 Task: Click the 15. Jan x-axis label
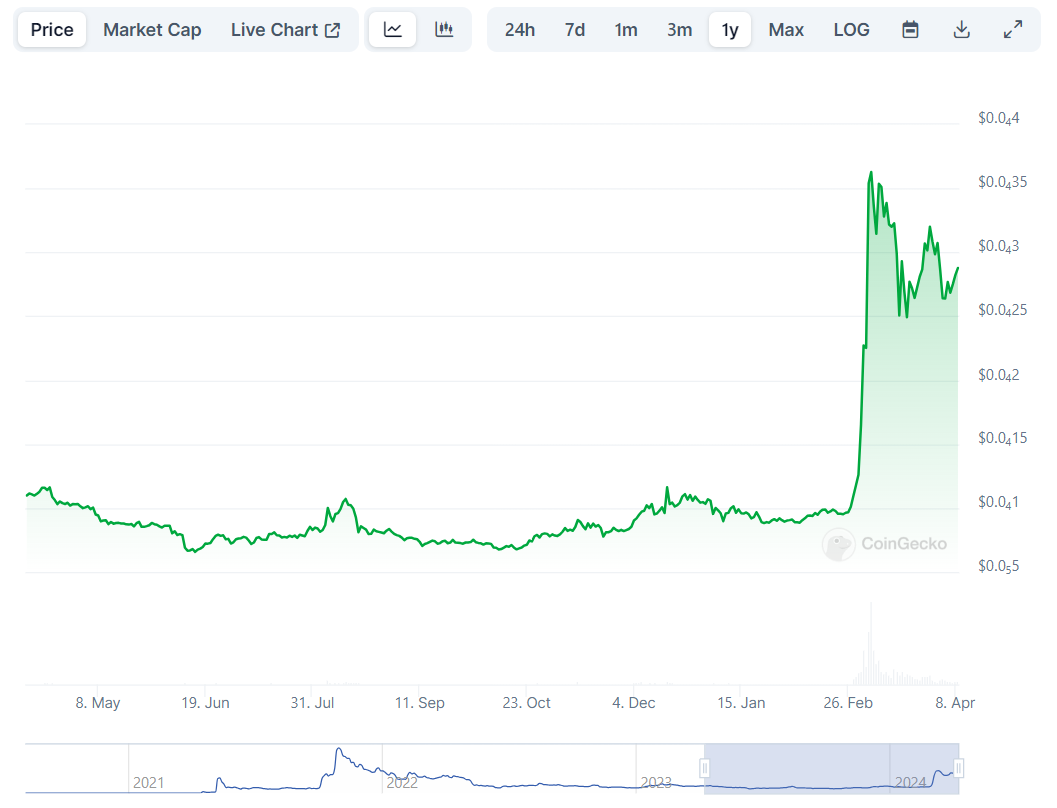click(x=741, y=703)
